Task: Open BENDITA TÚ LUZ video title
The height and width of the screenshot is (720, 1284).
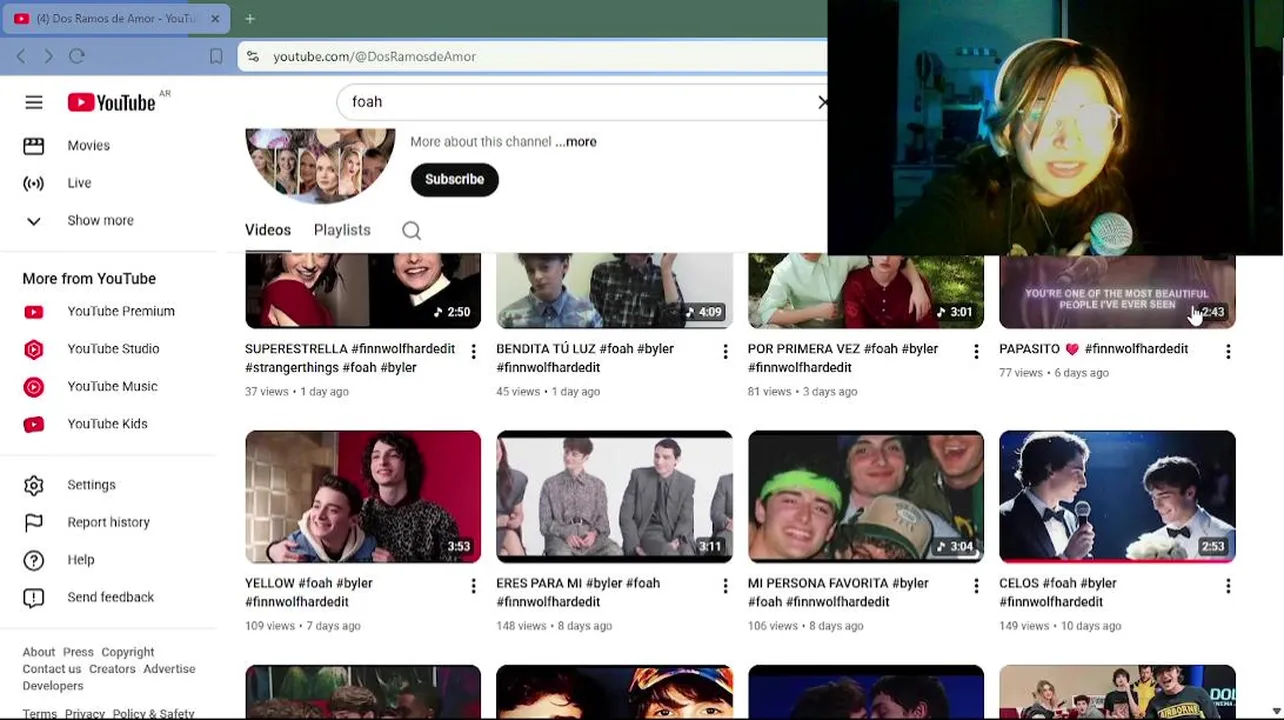Action: tap(585, 358)
